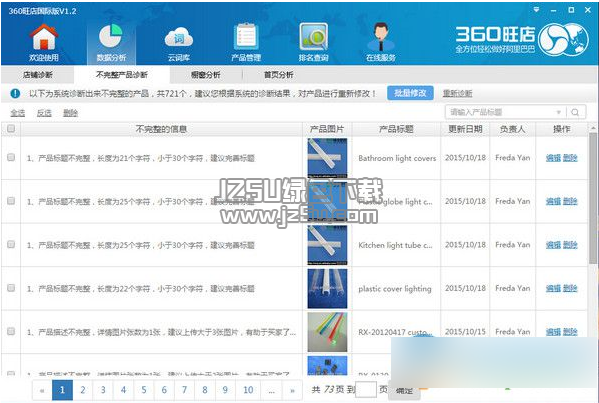Open the Kitchen light tube product thumbnail
This screenshot has height=403, width=599.
click(x=327, y=245)
